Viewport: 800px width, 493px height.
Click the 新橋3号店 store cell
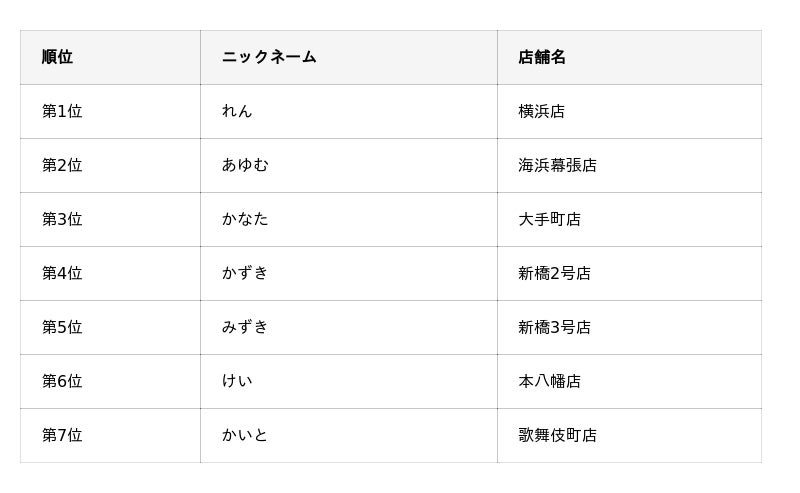554,327
